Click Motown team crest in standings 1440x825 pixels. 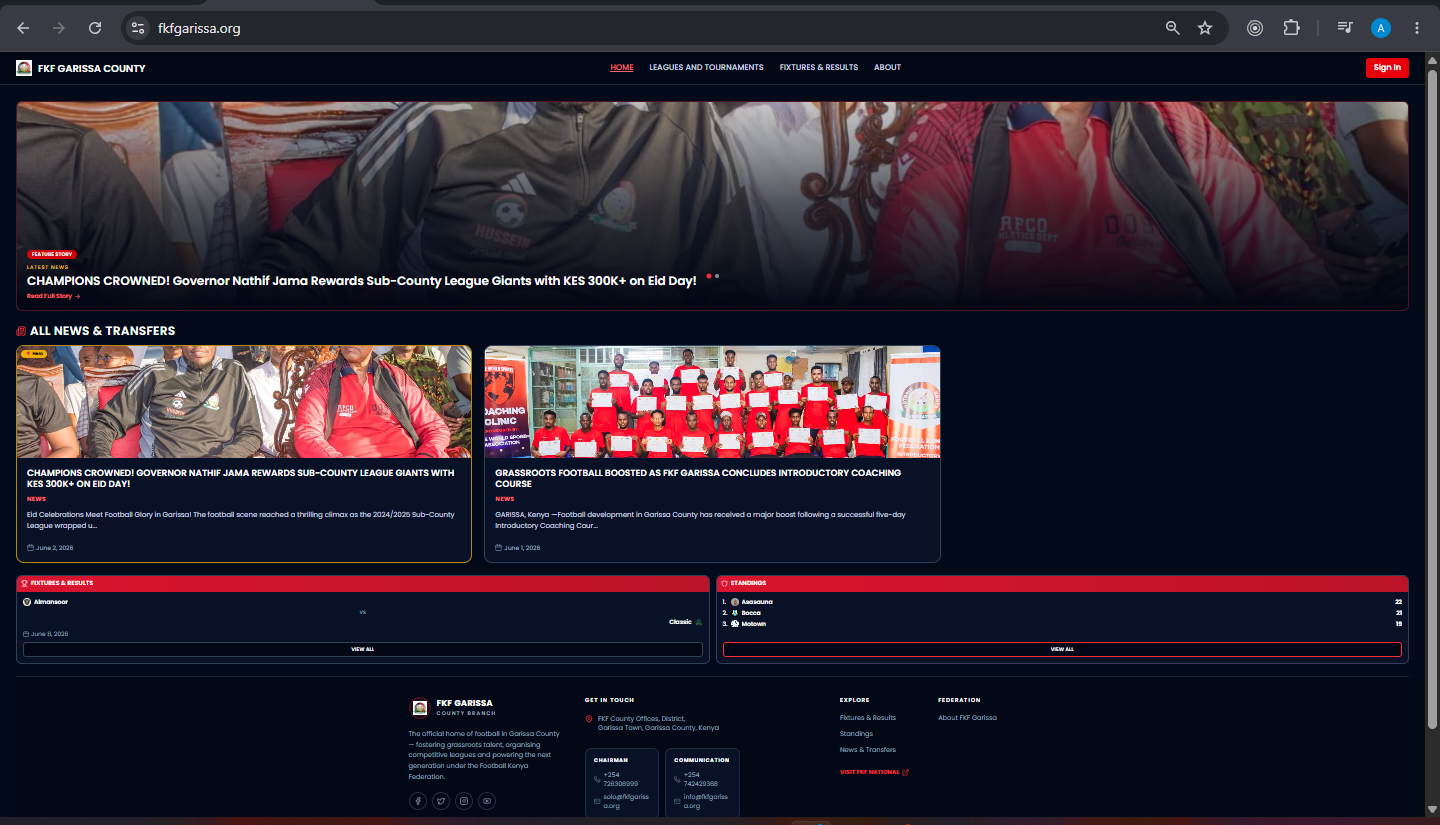[x=735, y=624]
